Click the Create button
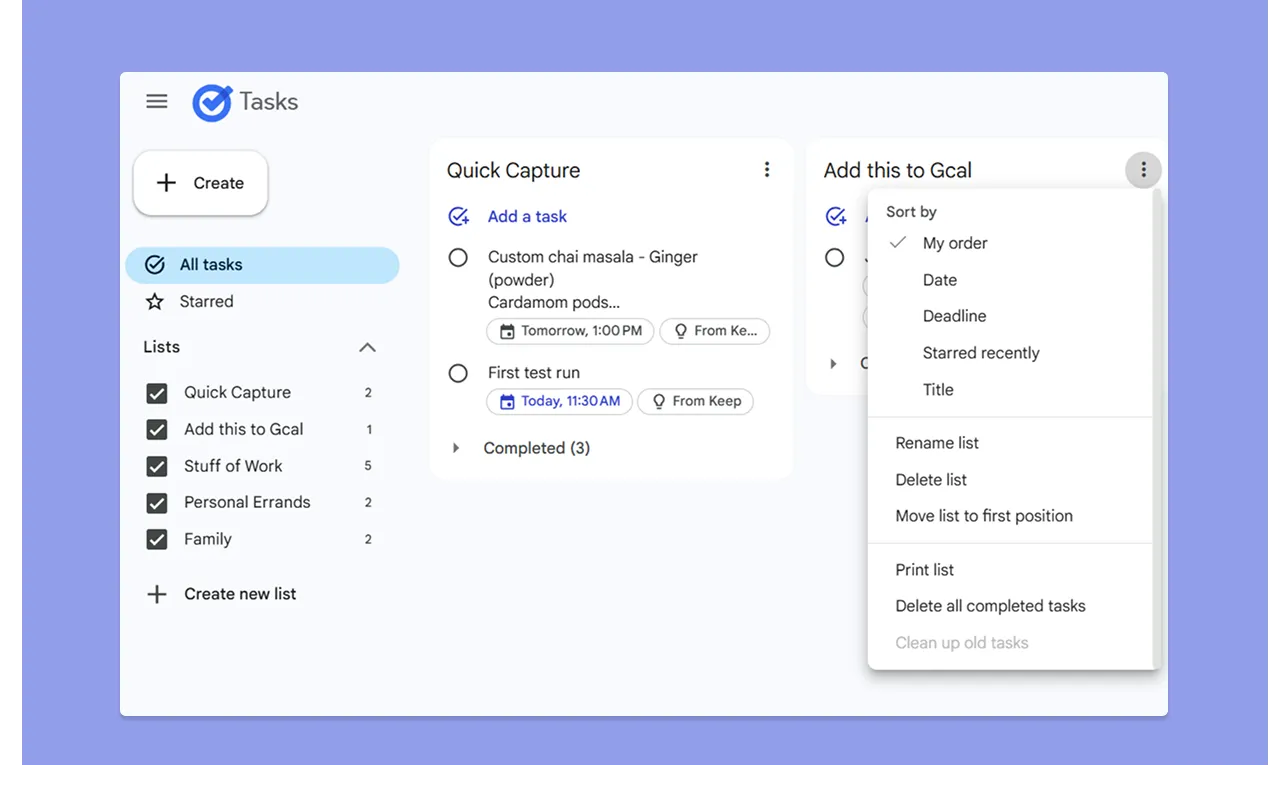This screenshot has width=1288, height=788. 200,182
